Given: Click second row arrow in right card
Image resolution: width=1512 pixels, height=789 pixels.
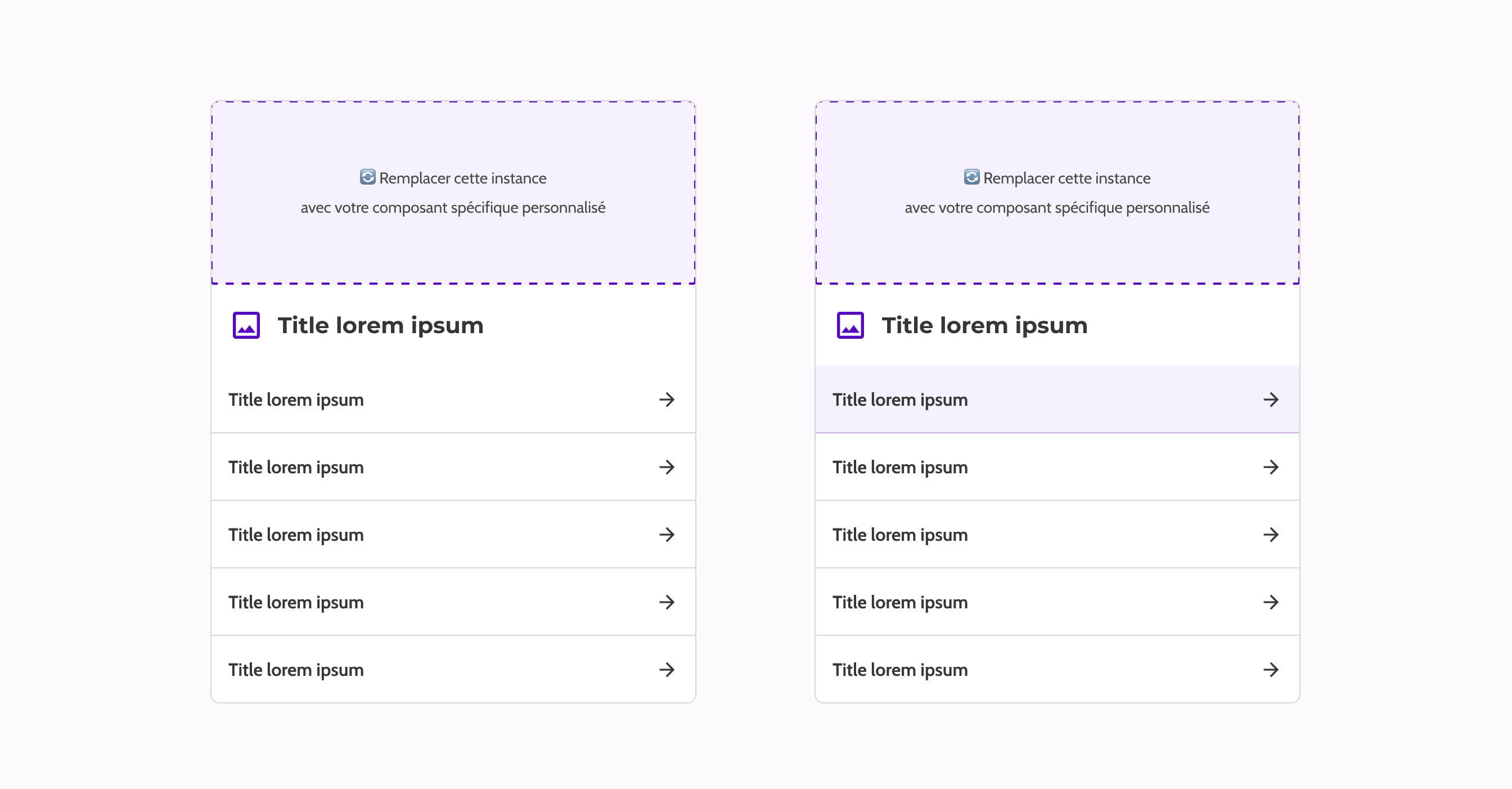Looking at the screenshot, I should (x=1270, y=467).
